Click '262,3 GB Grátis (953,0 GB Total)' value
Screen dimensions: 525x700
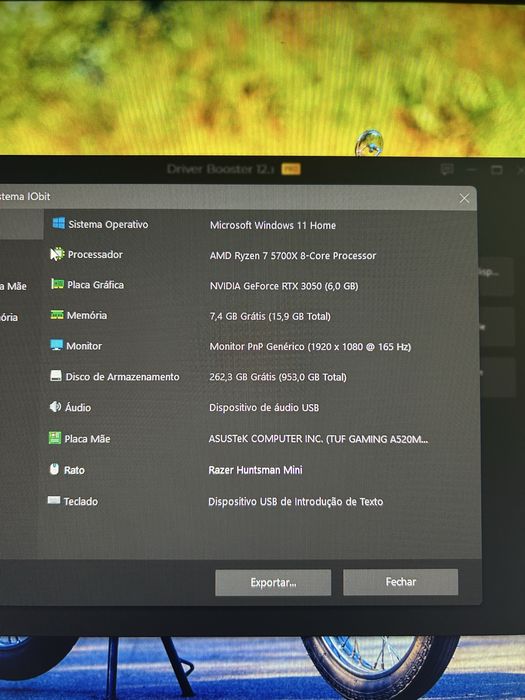coord(278,377)
